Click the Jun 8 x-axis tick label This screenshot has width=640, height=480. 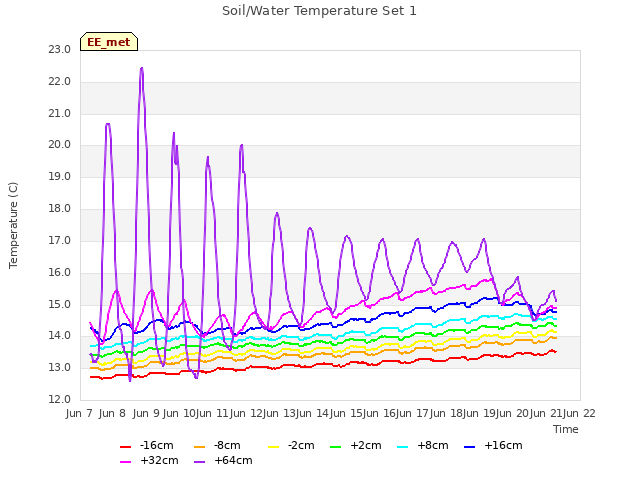tap(112, 413)
